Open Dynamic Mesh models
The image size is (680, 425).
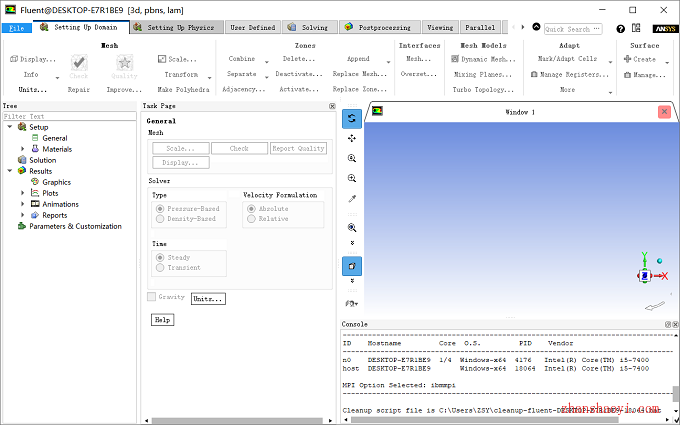[484, 59]
